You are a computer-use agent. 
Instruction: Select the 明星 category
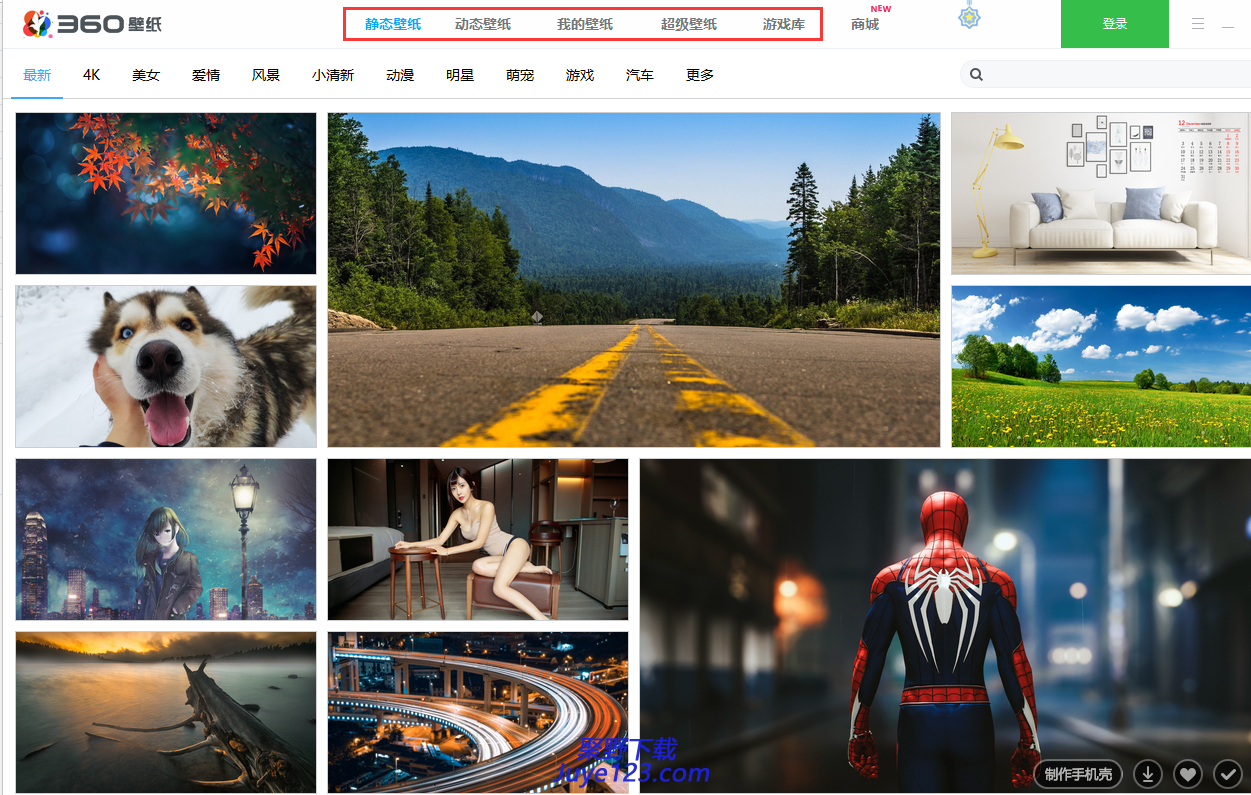460,75
